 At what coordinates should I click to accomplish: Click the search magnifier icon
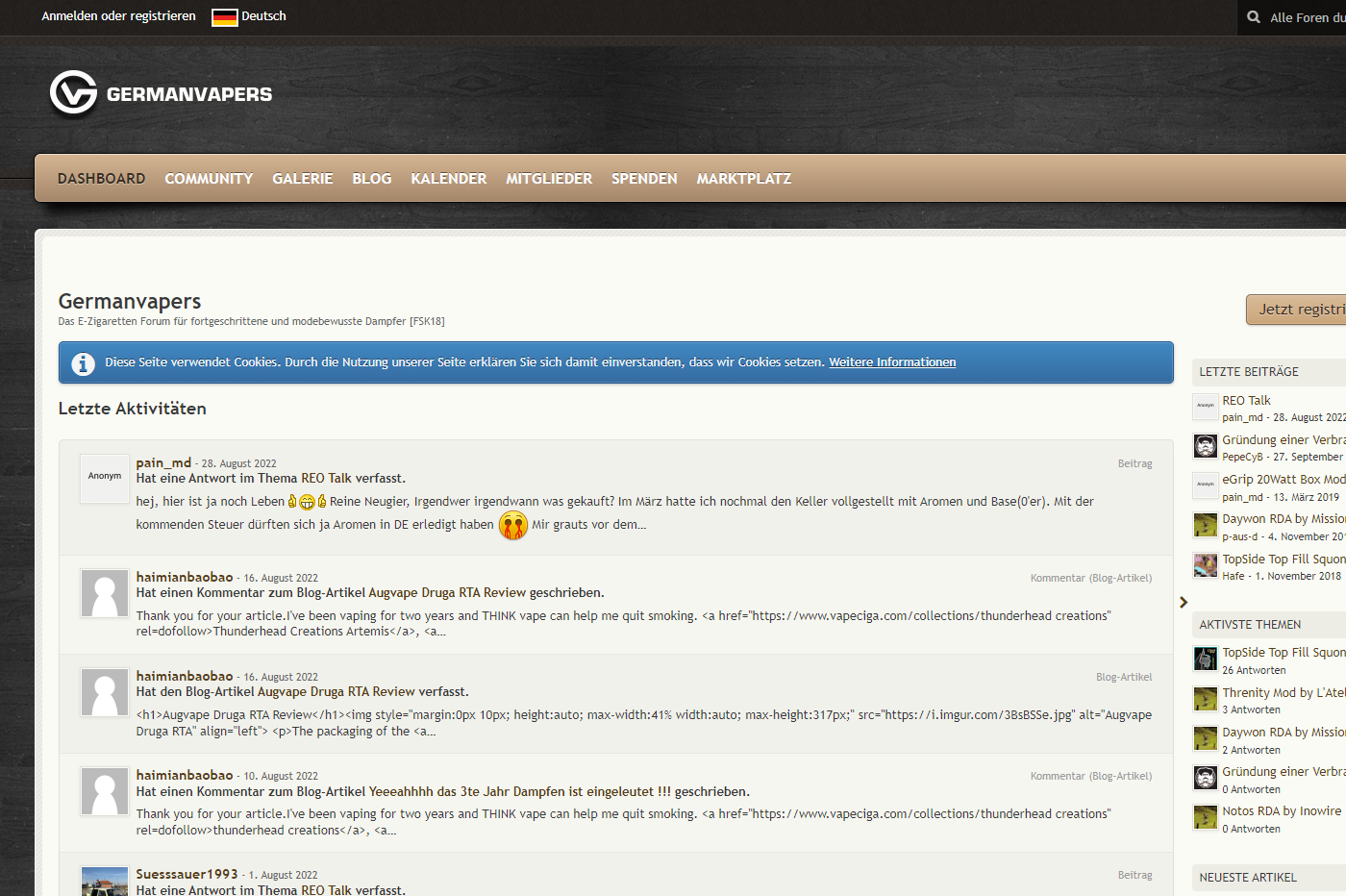tap(1254, 17)
